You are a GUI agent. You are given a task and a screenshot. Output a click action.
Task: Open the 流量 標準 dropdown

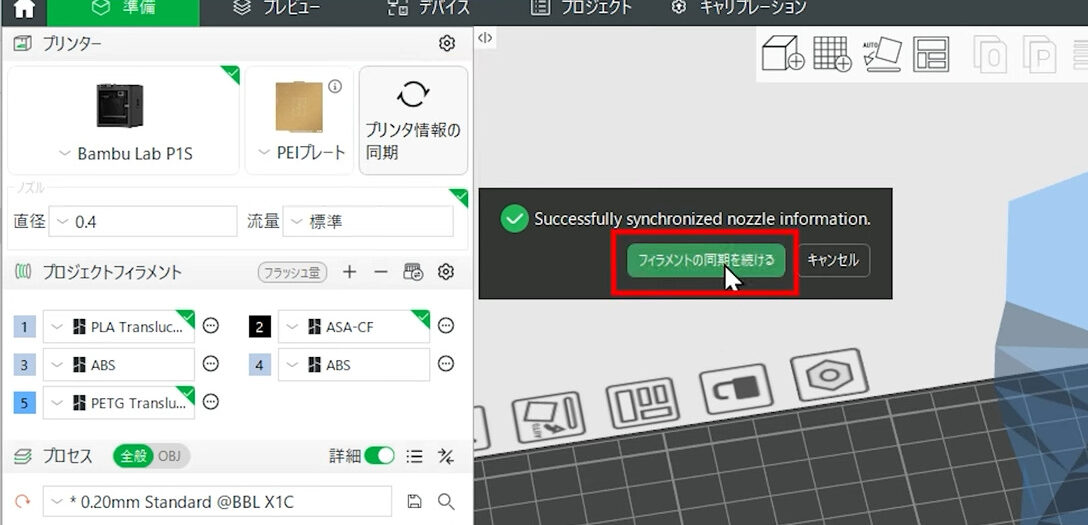point(368,222)
